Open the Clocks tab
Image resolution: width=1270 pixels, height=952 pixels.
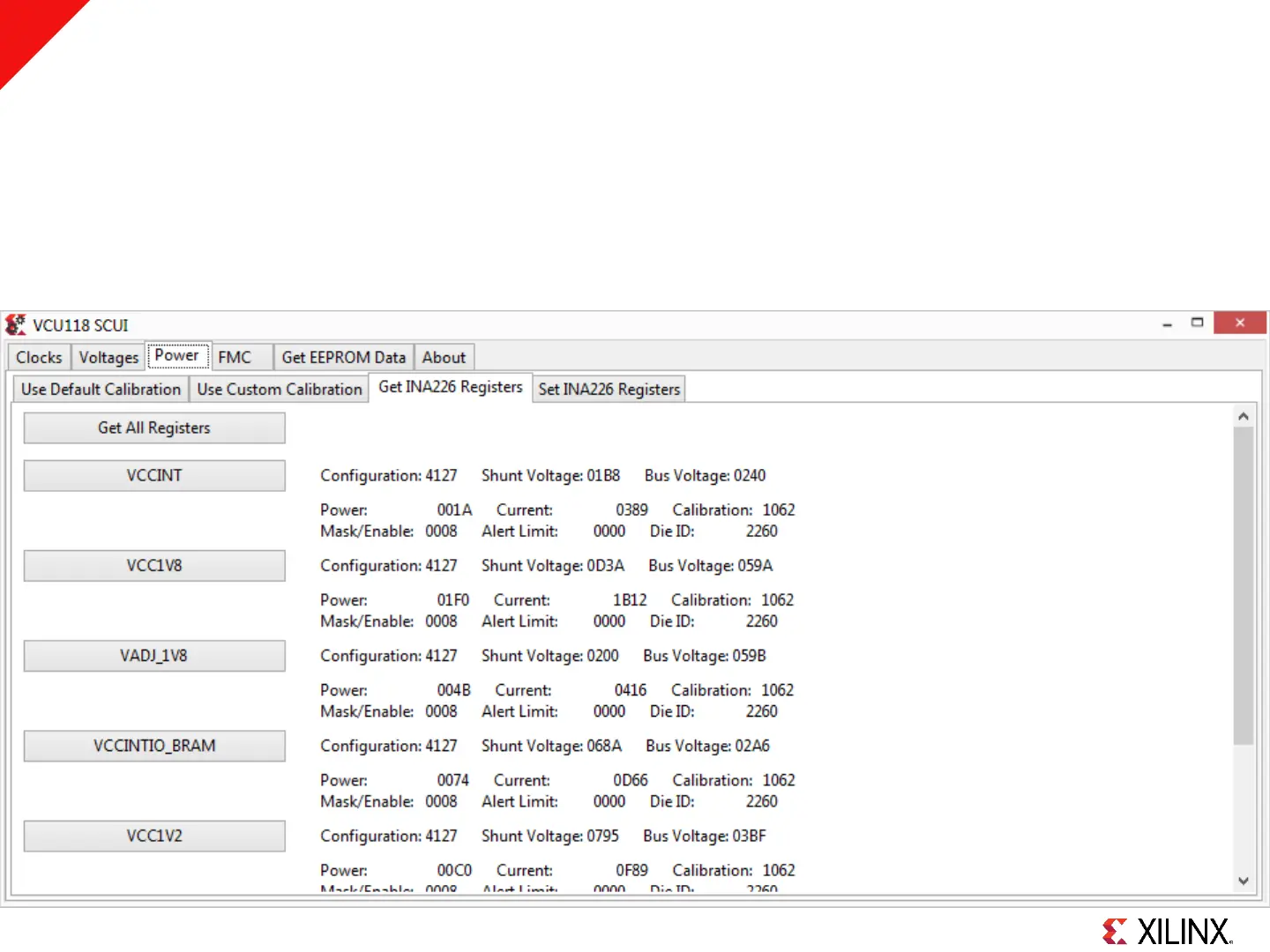click(x=39, y=357)
